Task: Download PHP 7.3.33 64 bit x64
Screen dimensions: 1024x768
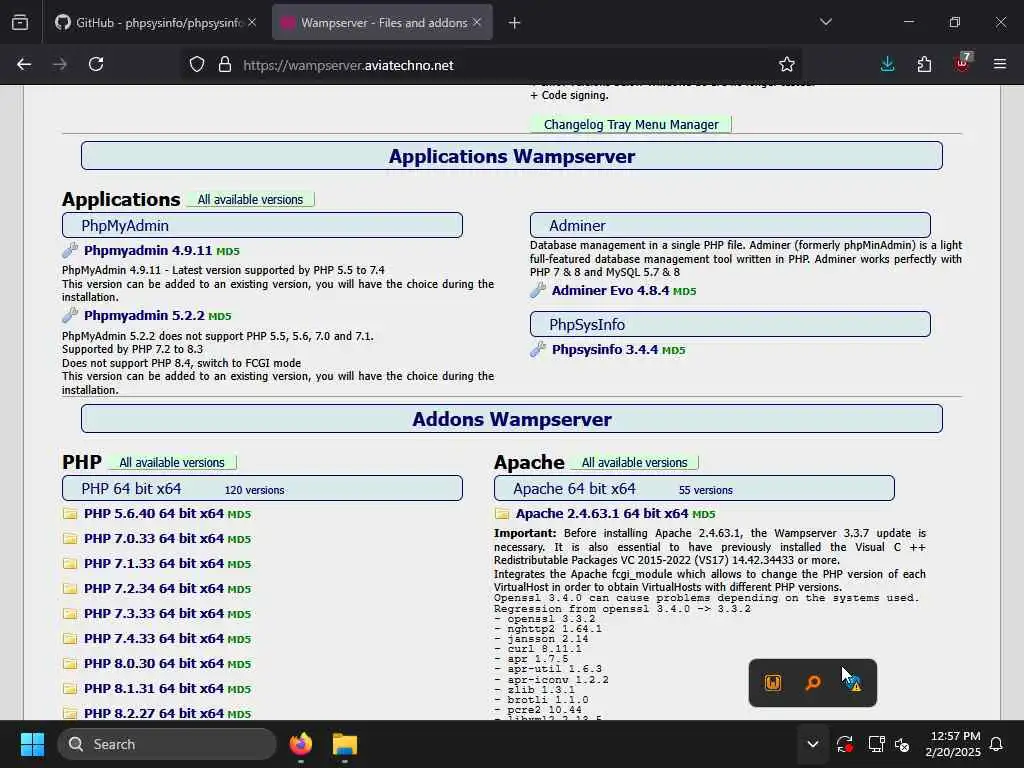Action: pos(154,613)
